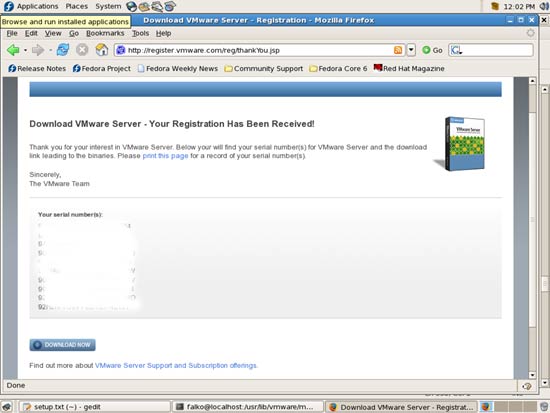550x413 pixels.
Task: Open the View menu
Action: [53, 33]
